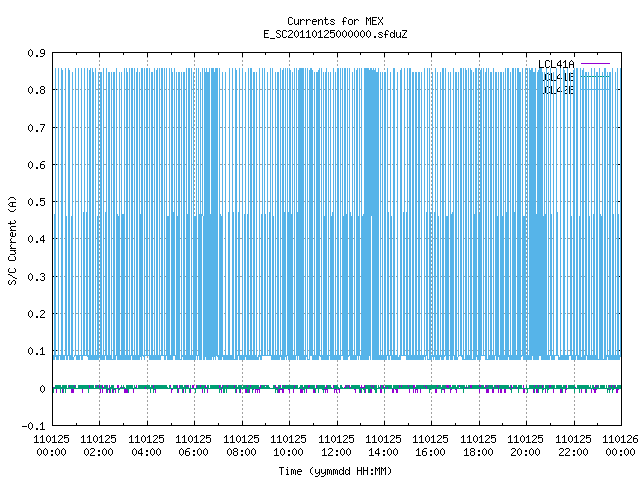Click the green legend line sample

pyautogui.click(x=595, y=76)
